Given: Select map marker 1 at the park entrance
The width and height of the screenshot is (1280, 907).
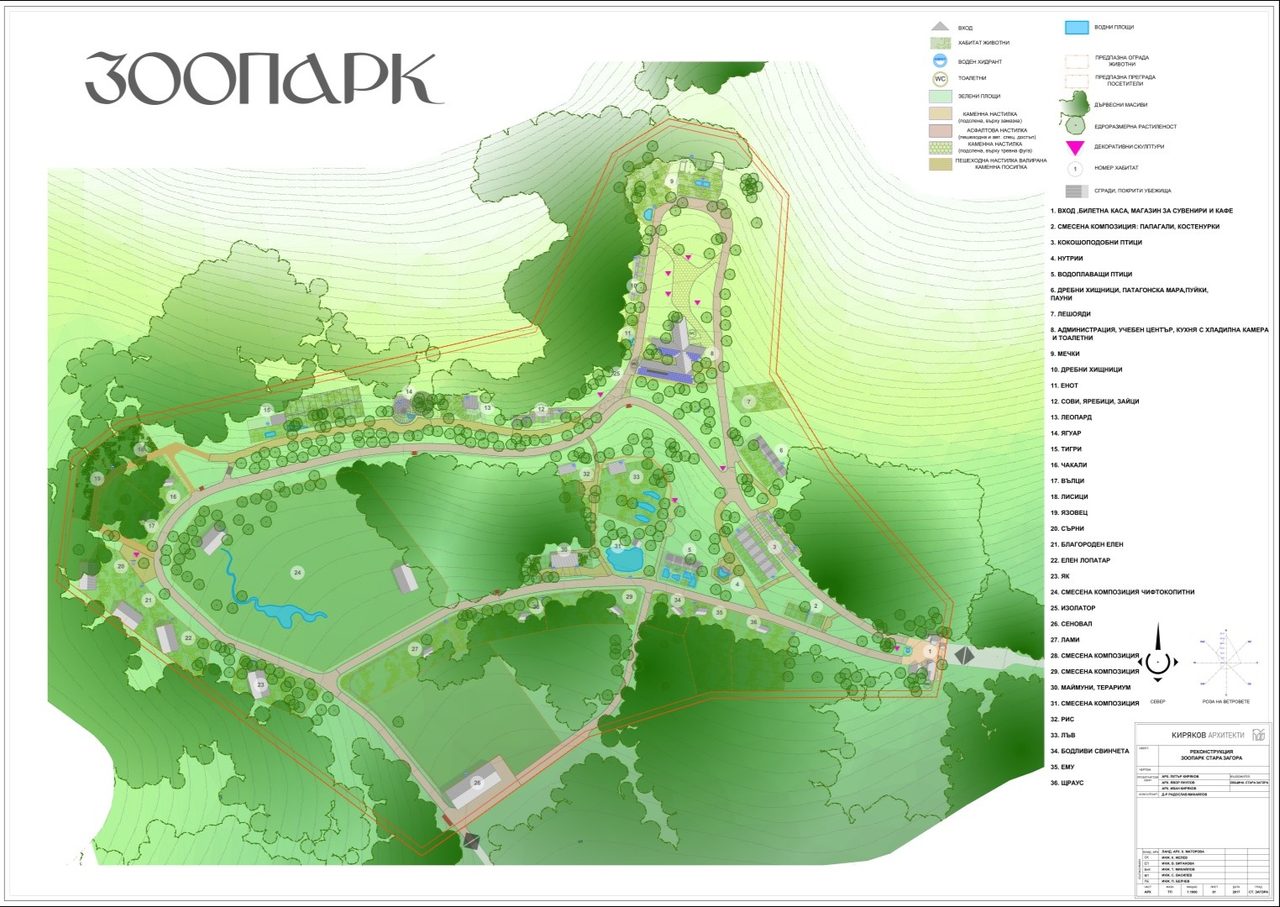Looking at the screenshot, I should click(930, 652).
